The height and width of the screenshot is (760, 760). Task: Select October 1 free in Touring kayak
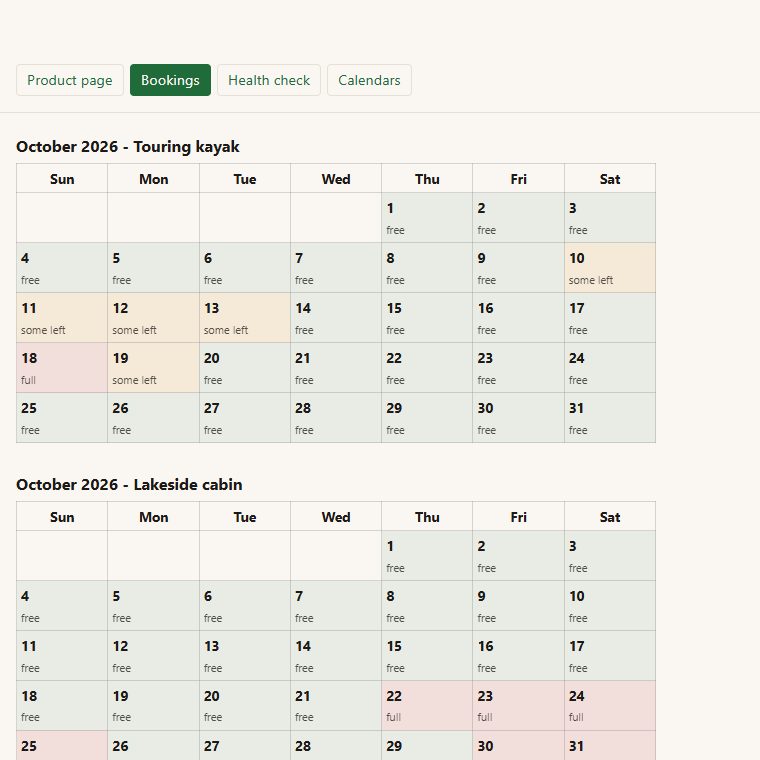click(427, 218)
